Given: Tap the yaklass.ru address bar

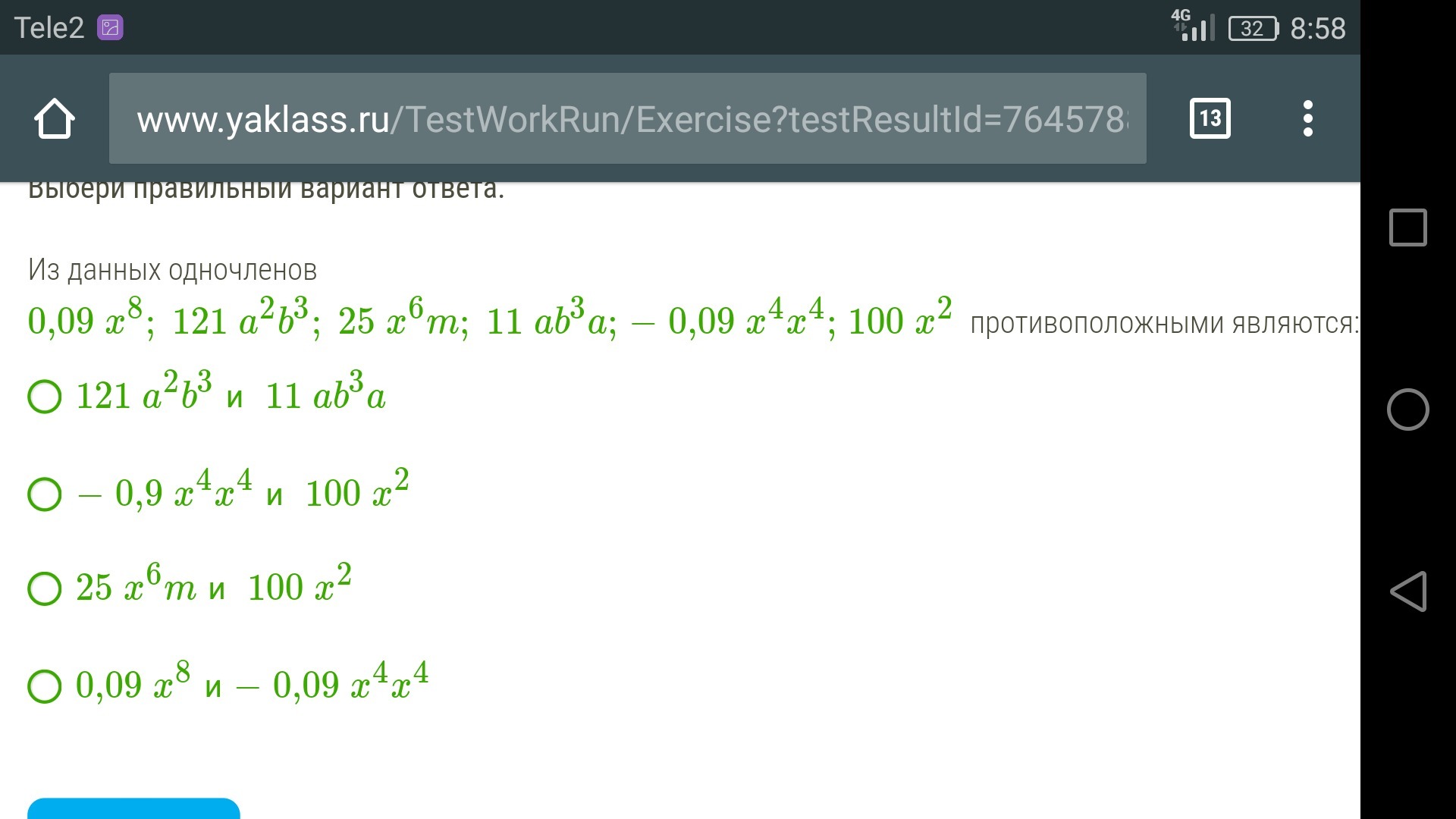Looking at the screenshot, I should pos(628,118).
